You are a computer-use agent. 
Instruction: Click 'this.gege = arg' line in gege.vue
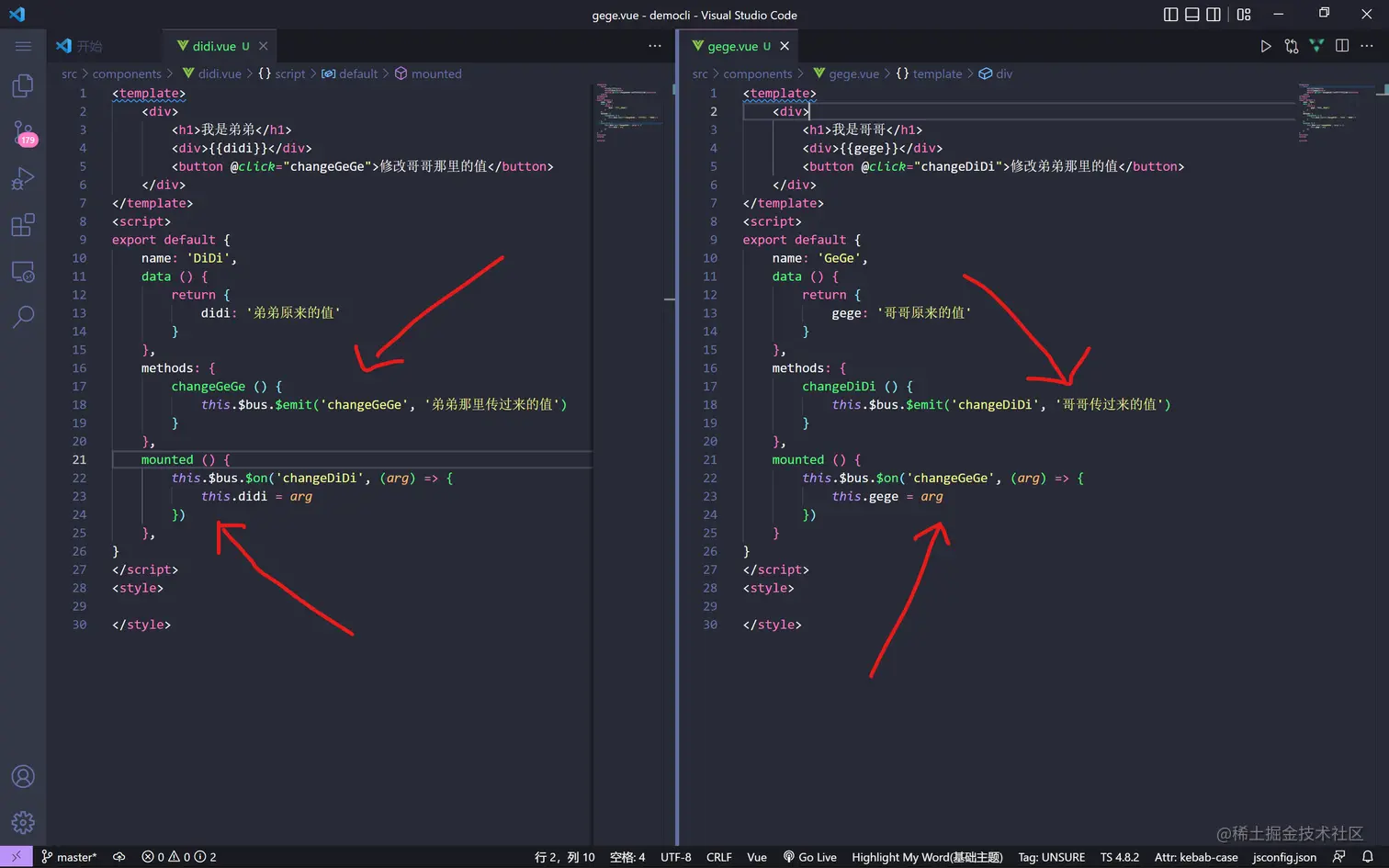887,497
